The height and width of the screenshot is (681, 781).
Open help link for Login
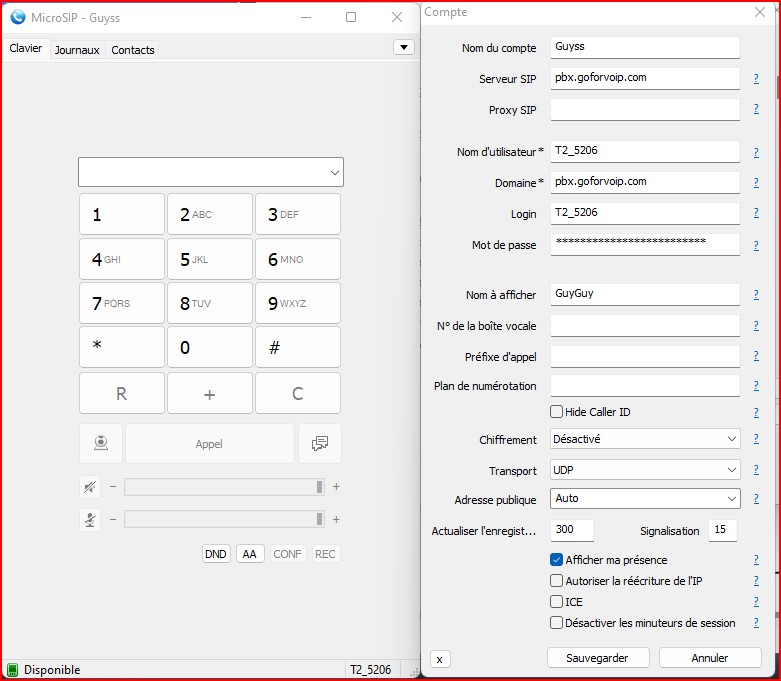pyautogui.click(x=756, y=213)
